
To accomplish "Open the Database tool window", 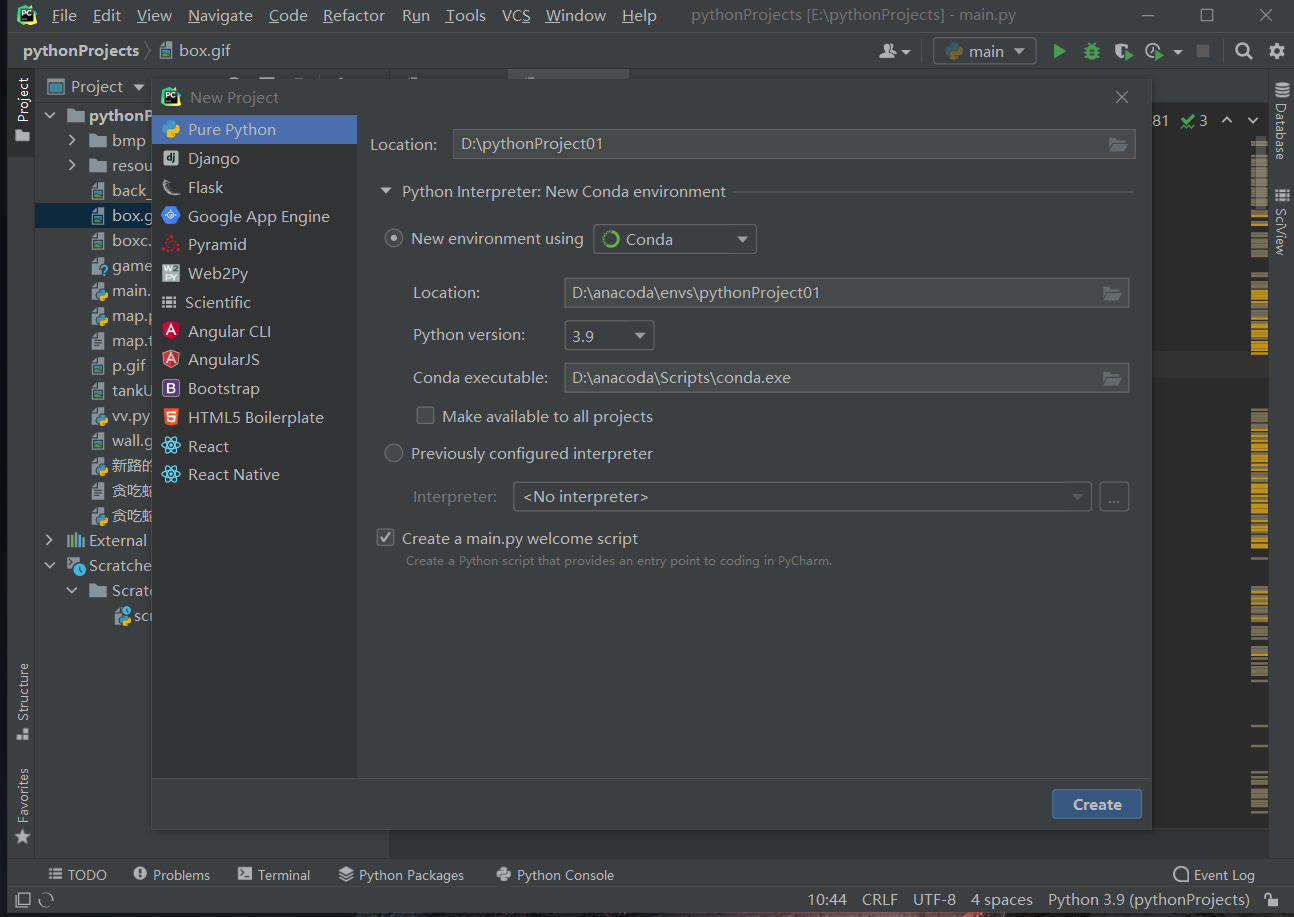I will pyautogui.click(x=1280, y=121).
